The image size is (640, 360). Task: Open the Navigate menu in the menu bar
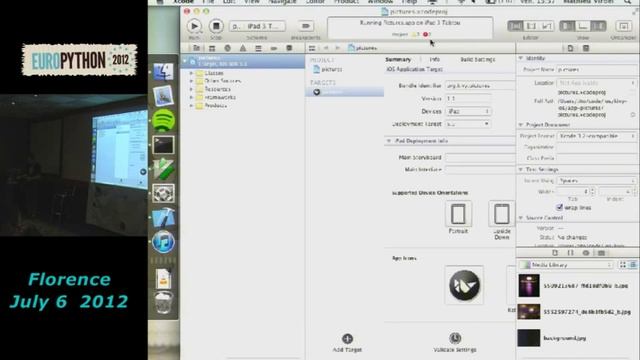(x=282, y=2)
